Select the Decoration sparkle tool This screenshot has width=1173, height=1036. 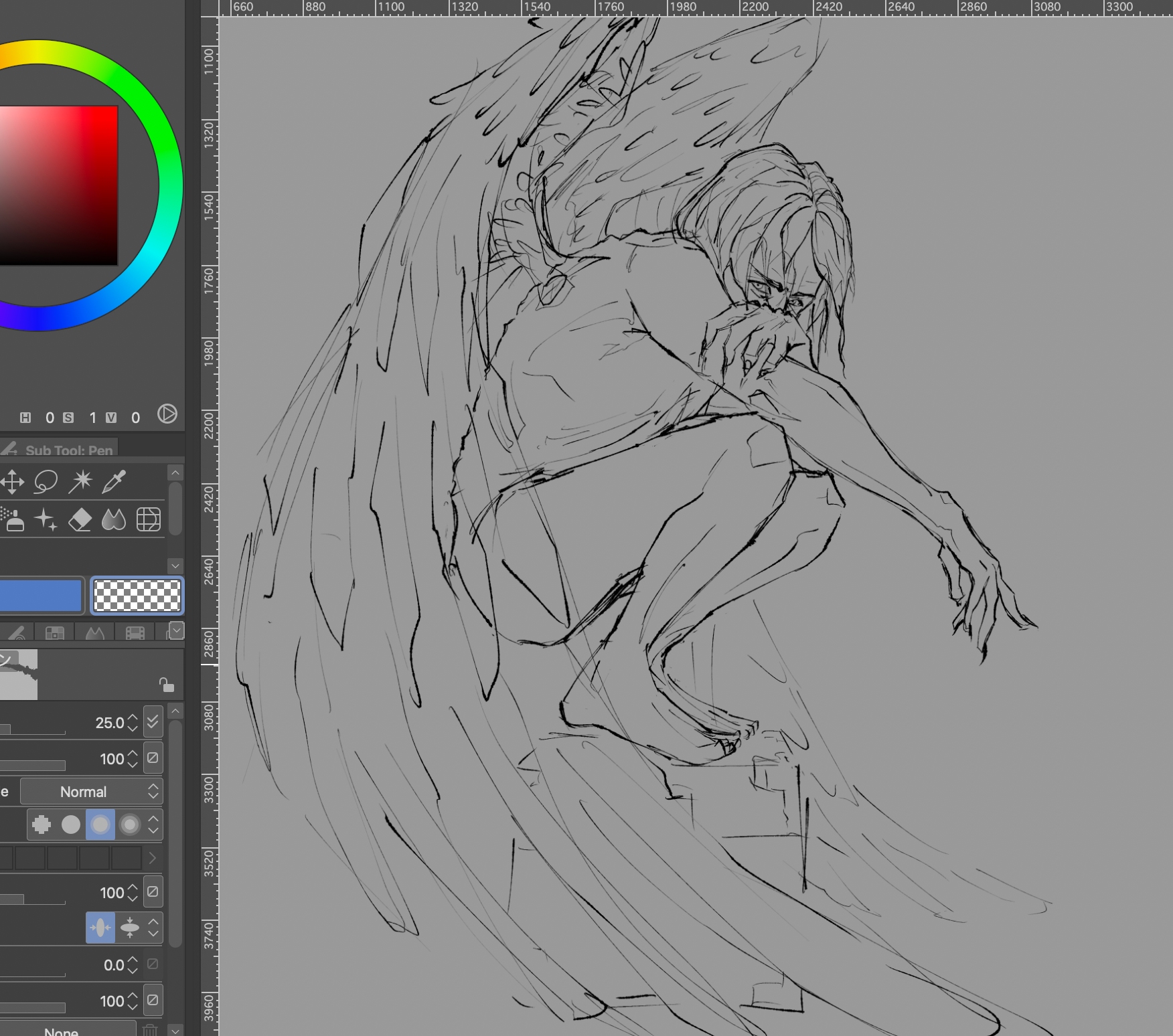tap(46, 519)
